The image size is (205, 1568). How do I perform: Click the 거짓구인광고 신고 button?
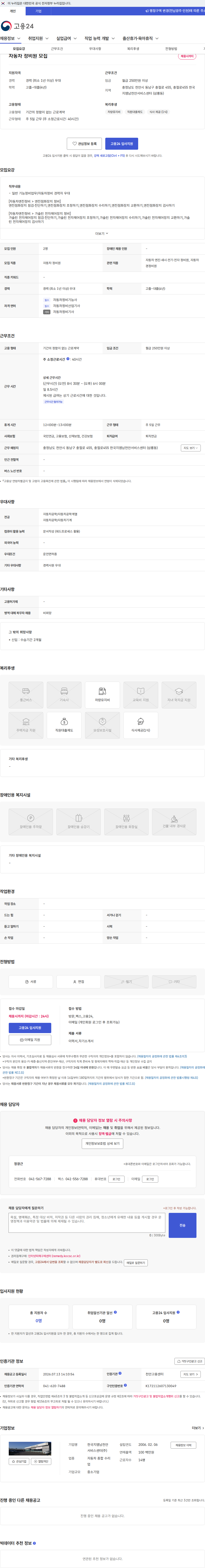[189, 1361]
